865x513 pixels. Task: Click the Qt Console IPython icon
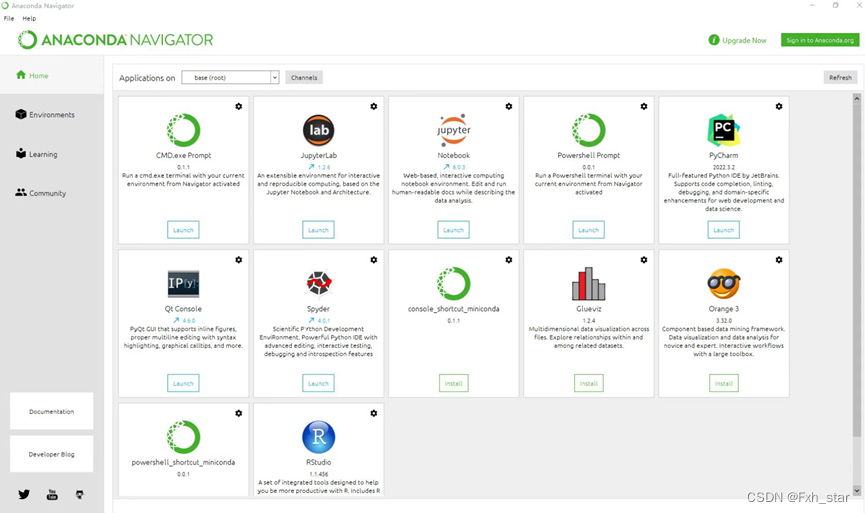coord(183,284)
